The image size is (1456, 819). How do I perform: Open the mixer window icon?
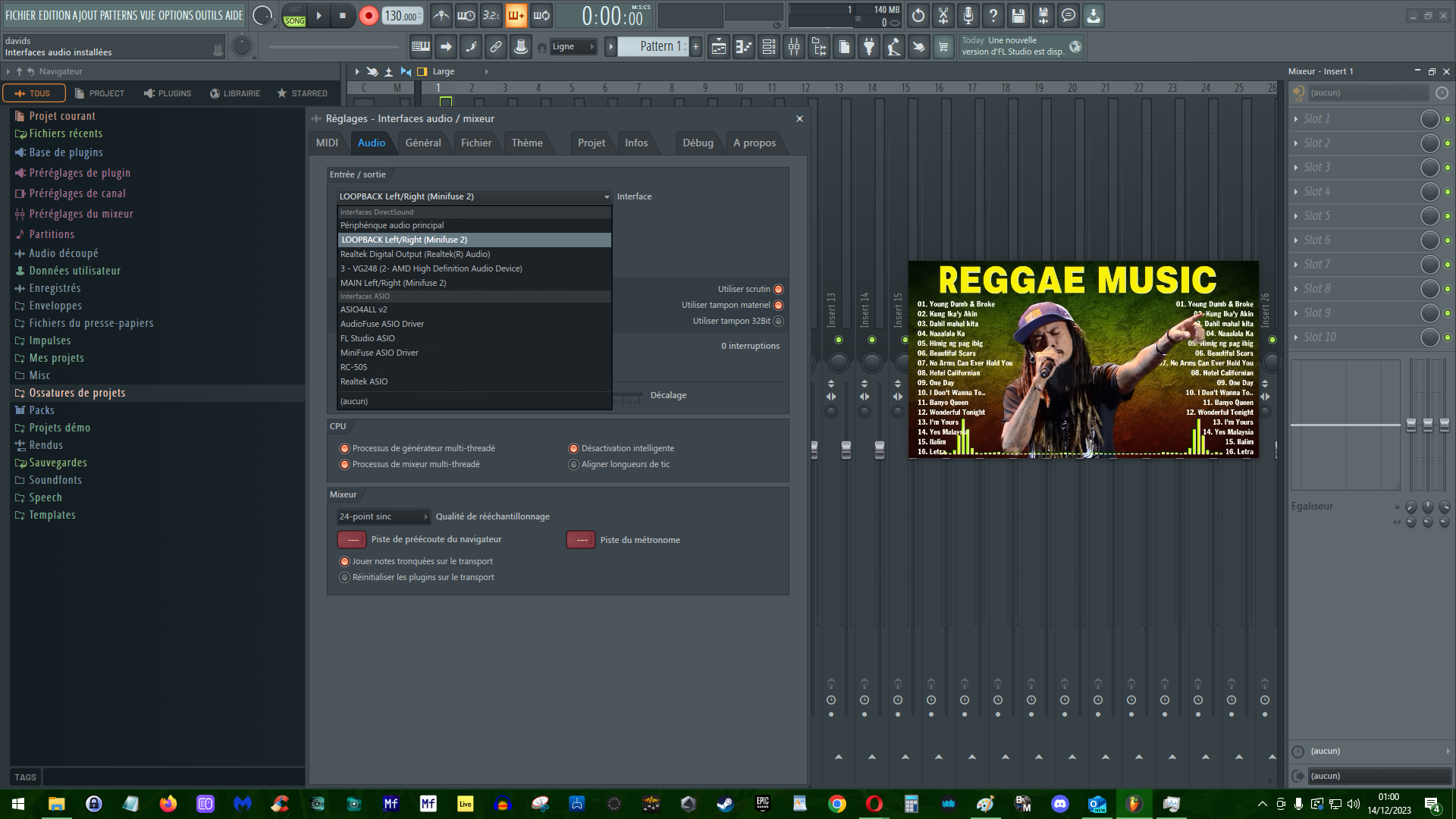click(794, 47)
